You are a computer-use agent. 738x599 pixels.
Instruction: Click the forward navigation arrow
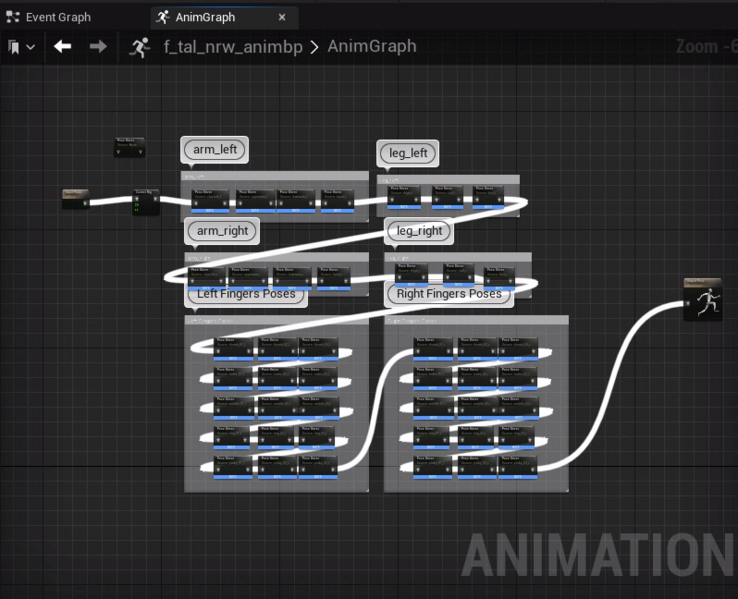tap(98, 47)
